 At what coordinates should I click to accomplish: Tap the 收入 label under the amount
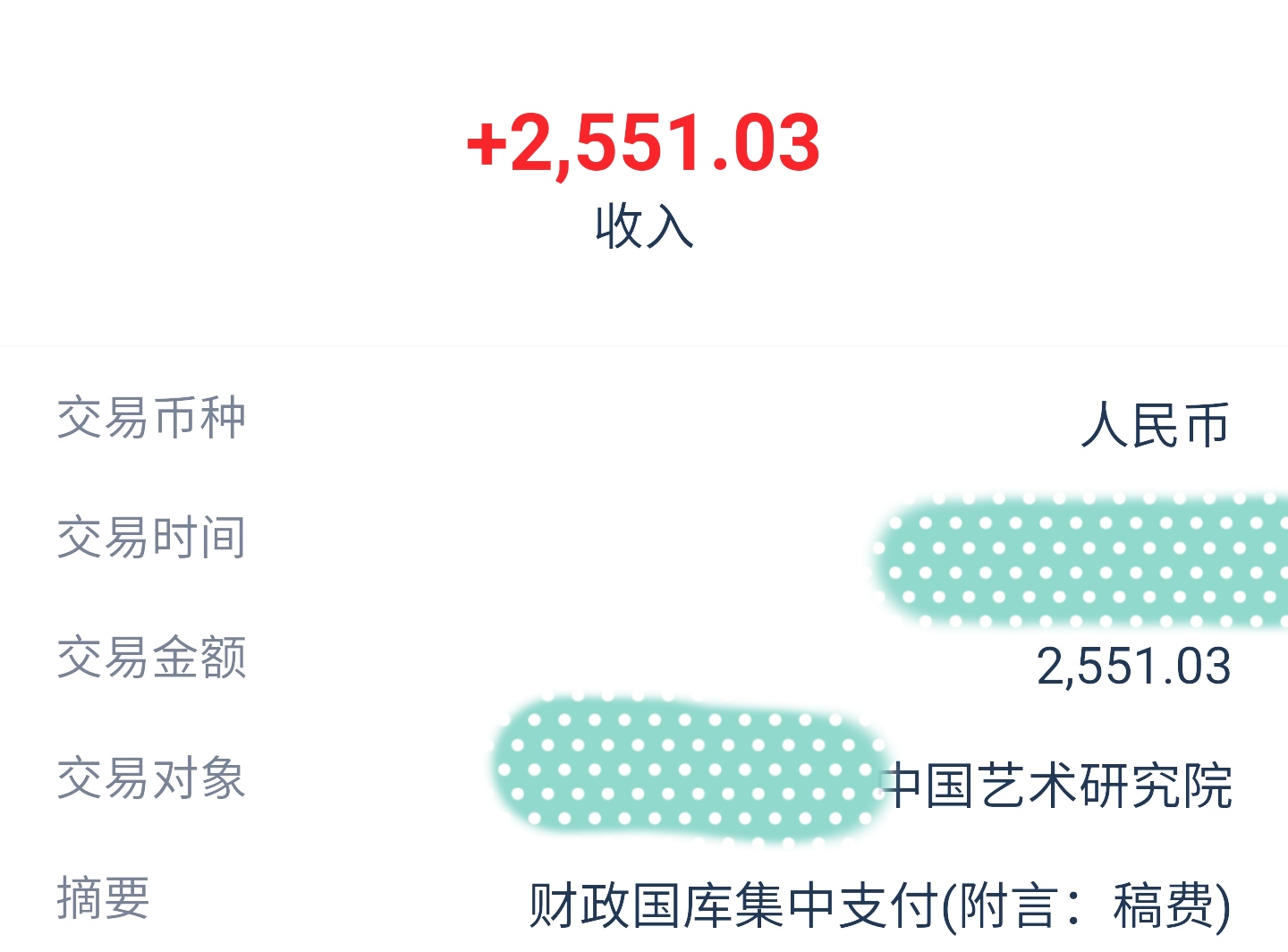(x=644, y=225)
